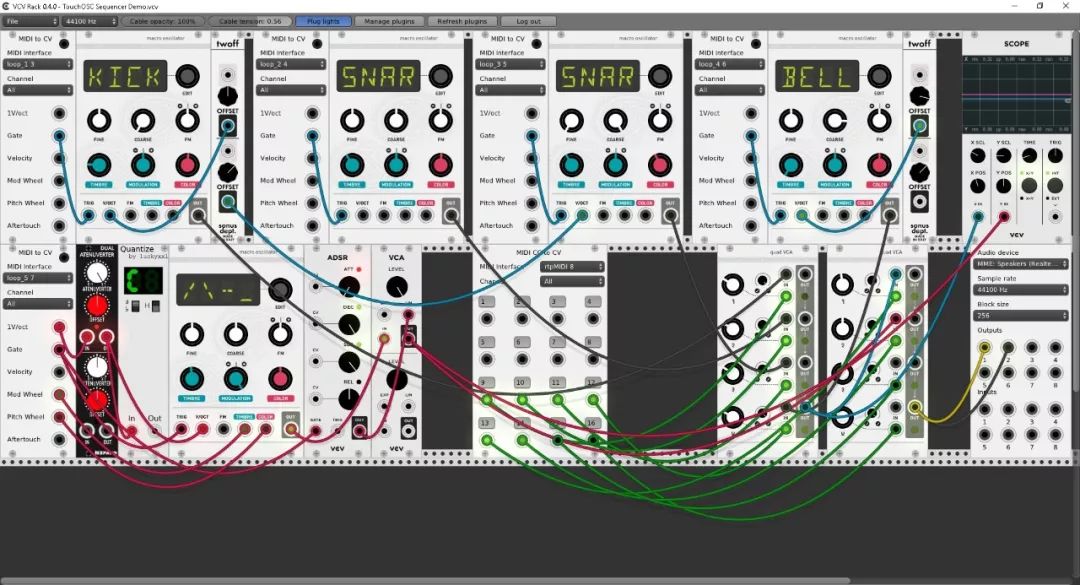Open the Block size 256 dropdown

[x=1021, y=316]
